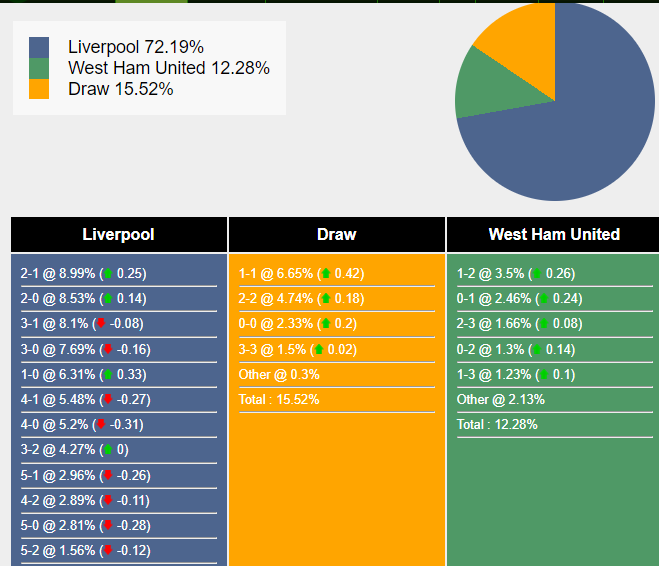Select the orange Draw legend swatch
Image resolution: width=659 pixels, height=566 pixels.
click(39, 89)
